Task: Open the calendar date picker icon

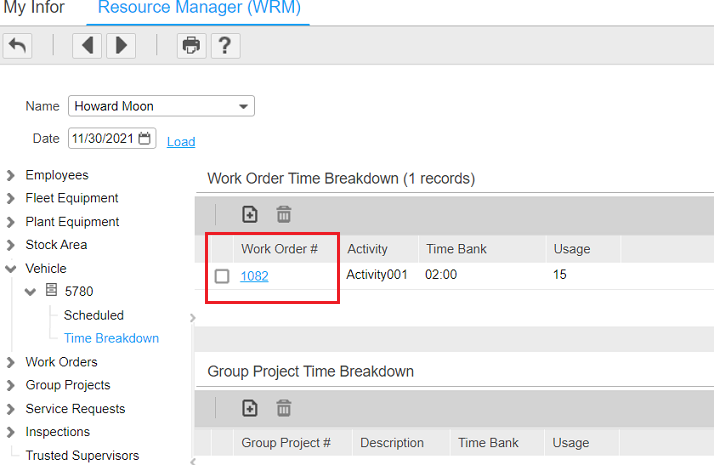Action: coord(145,139)
